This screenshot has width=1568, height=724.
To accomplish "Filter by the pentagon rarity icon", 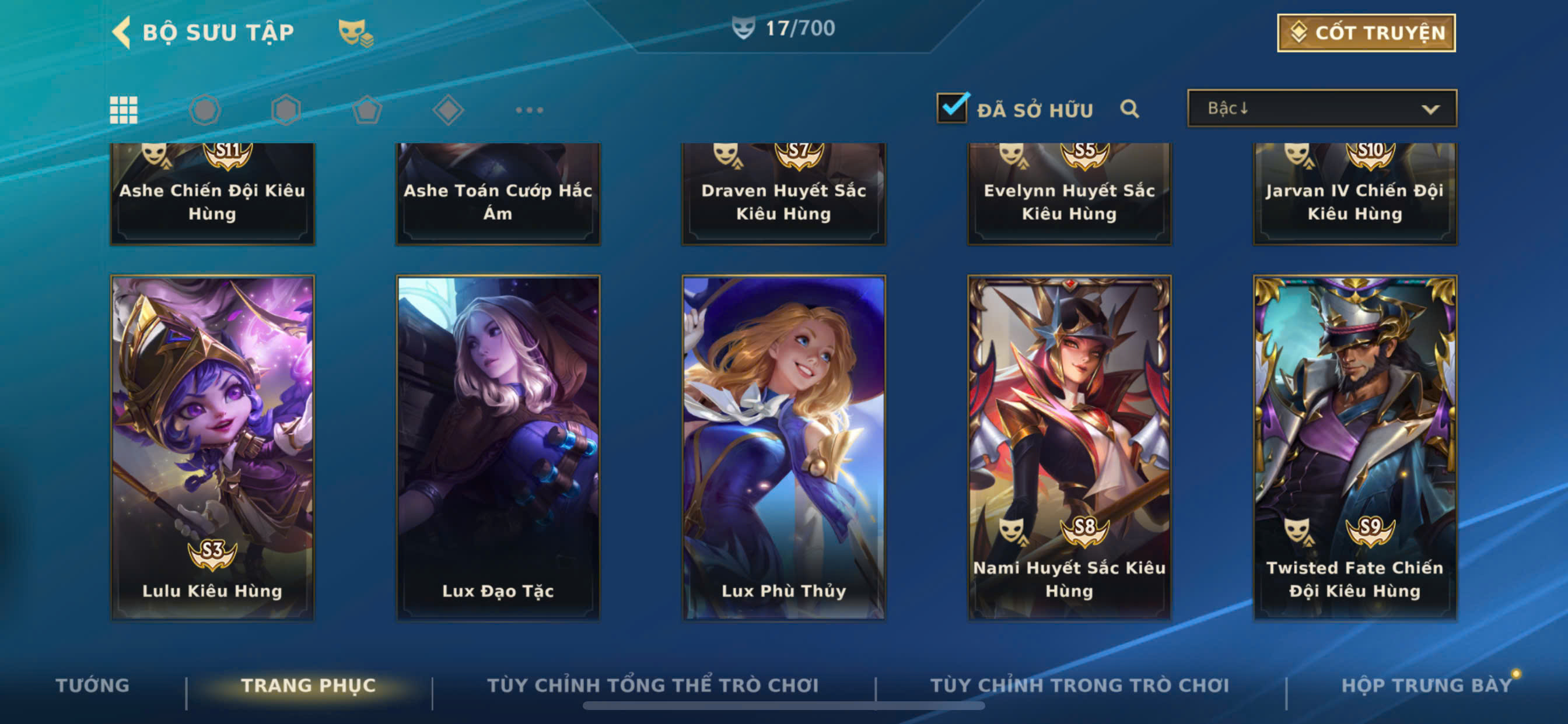I will 367,110.
